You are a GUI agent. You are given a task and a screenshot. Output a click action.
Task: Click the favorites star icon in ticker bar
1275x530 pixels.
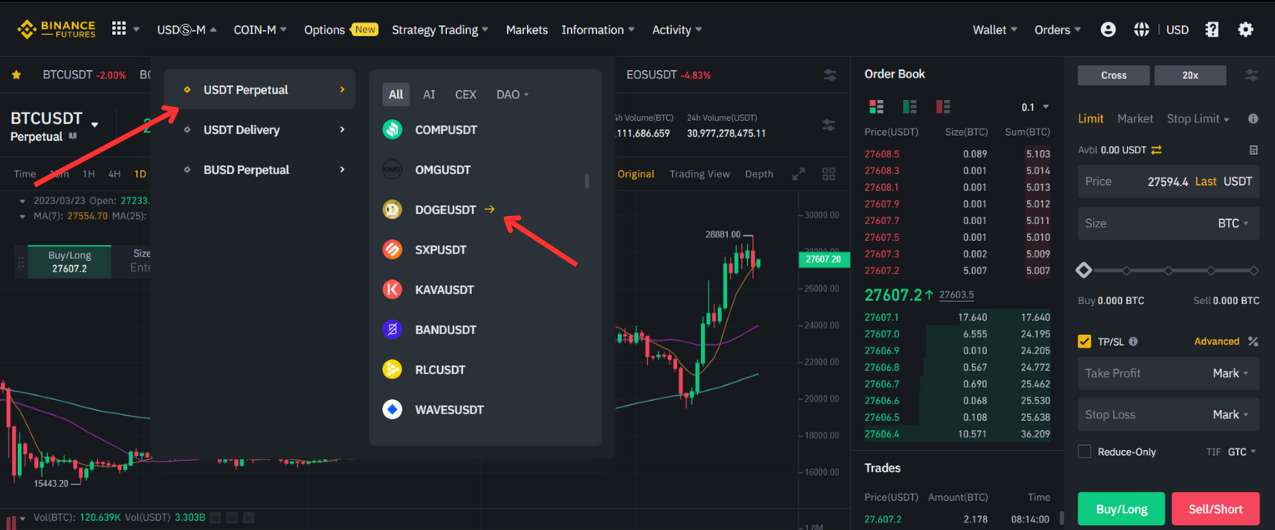16,75
